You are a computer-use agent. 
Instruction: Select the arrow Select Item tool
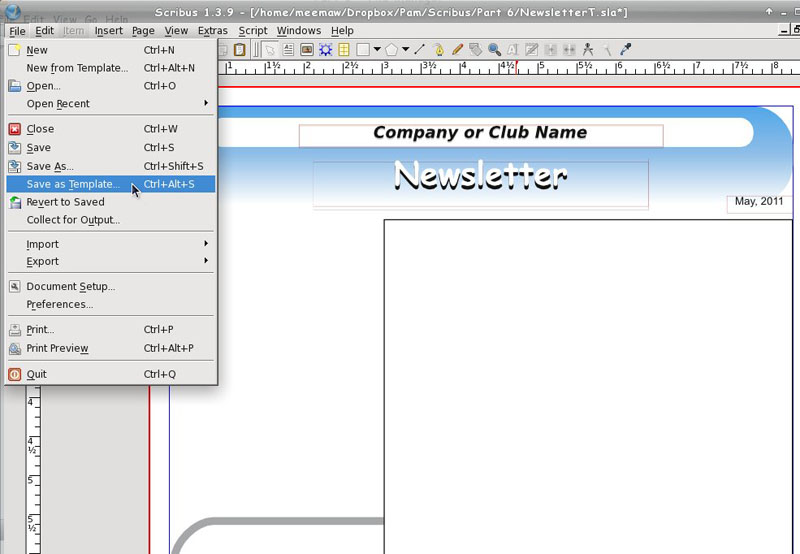pyautogui.click(x=270, y=50)
